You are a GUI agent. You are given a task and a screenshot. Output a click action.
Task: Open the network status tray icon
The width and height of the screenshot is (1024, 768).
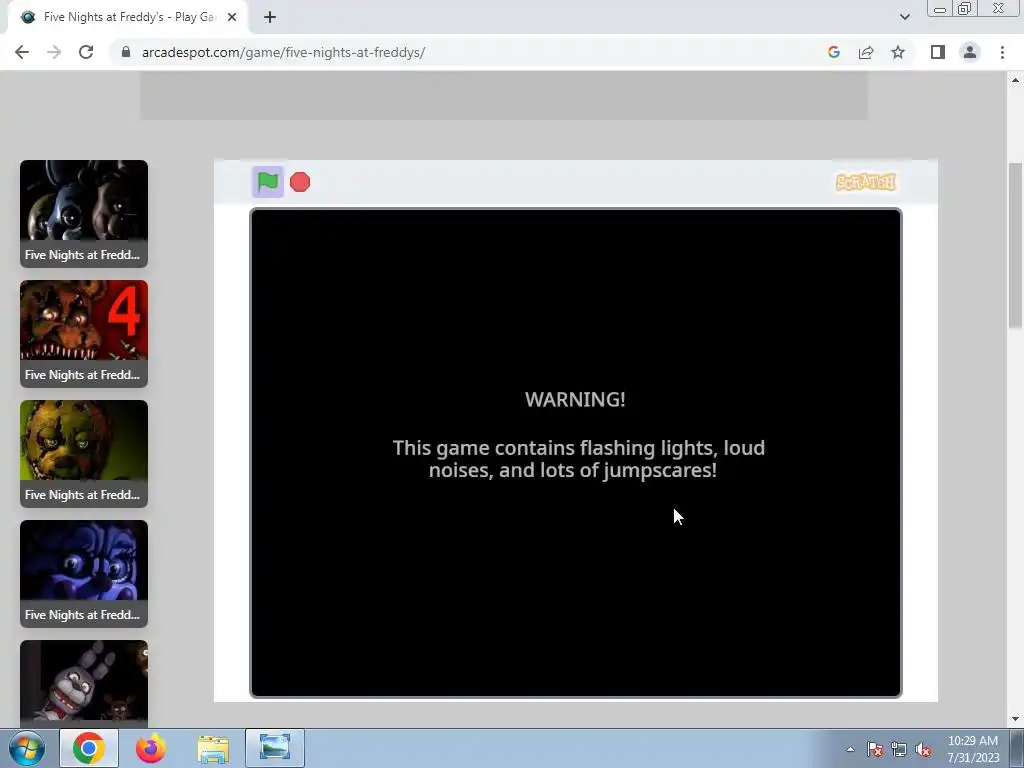pyautogui.click(x=899, y=750)
